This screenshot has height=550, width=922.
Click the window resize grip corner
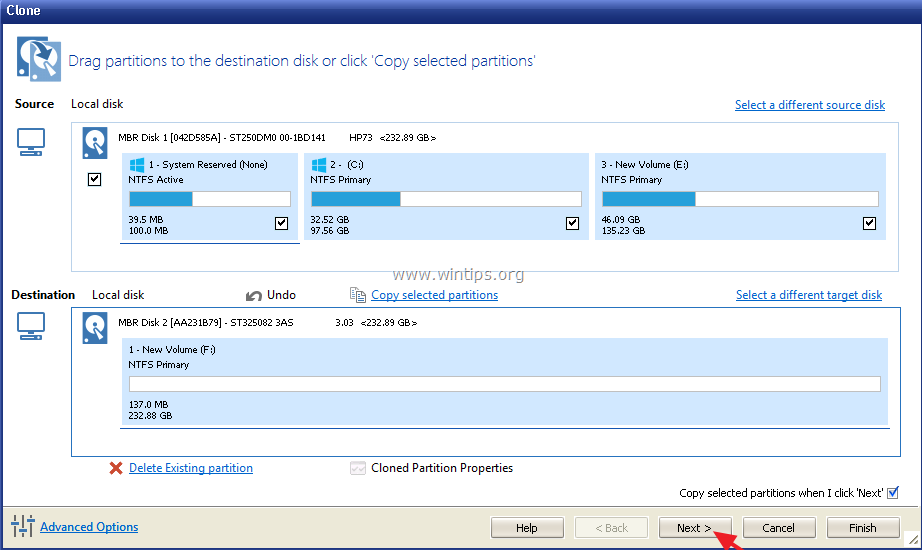(913, 539)
